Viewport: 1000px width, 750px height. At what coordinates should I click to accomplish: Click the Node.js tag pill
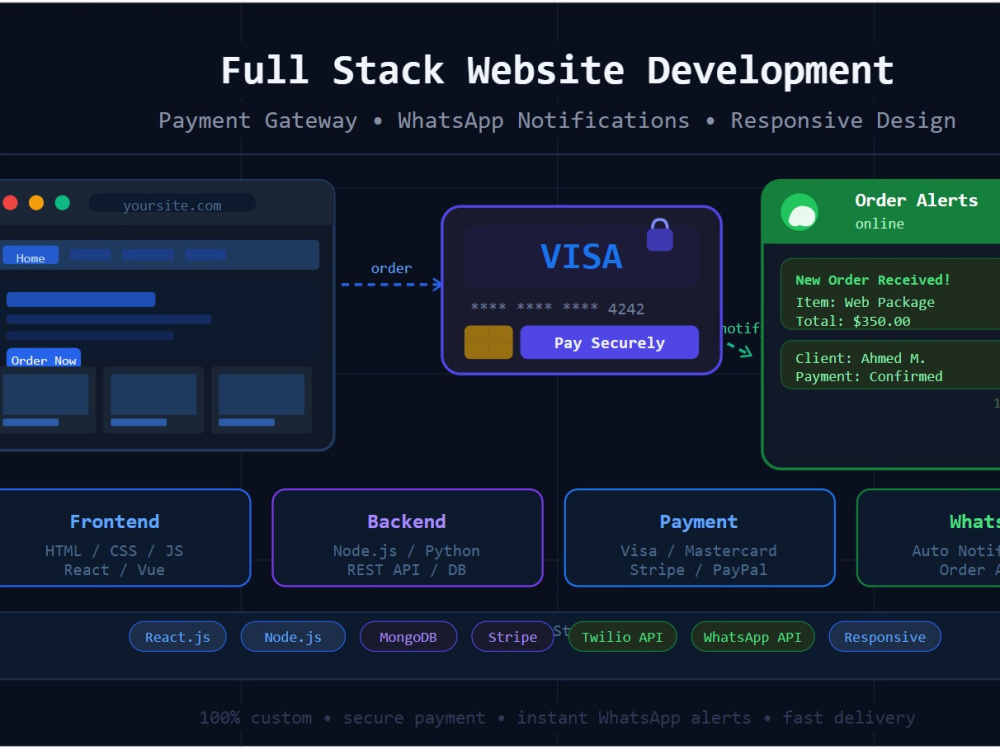coord(293,636)
